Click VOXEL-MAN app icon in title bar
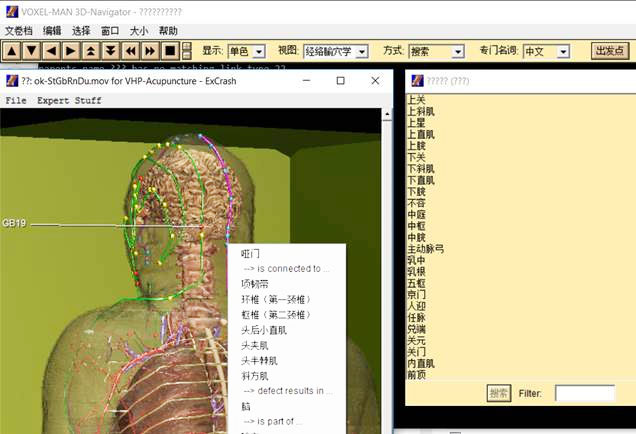This screenshot has height=434, width=636. point(12,12)
